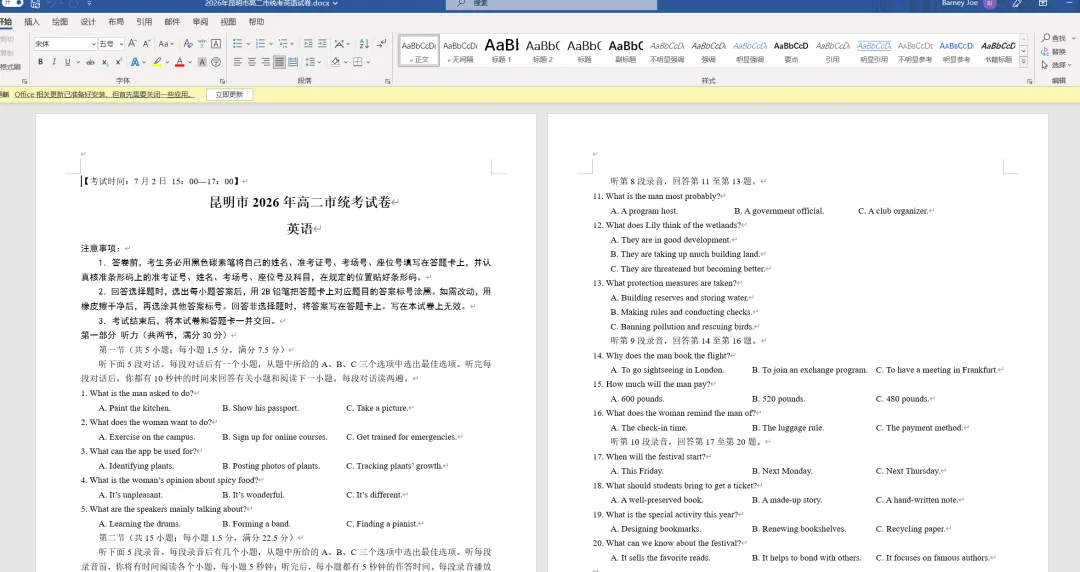
Task: Open paragraph dialog launcher
Action: click(387, 81)
